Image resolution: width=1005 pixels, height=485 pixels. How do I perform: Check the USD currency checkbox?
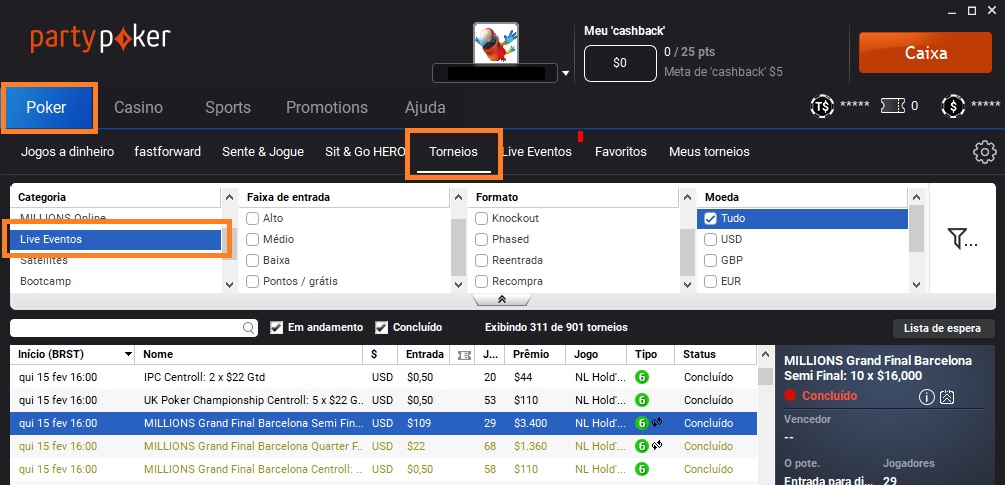coord(710,240)
